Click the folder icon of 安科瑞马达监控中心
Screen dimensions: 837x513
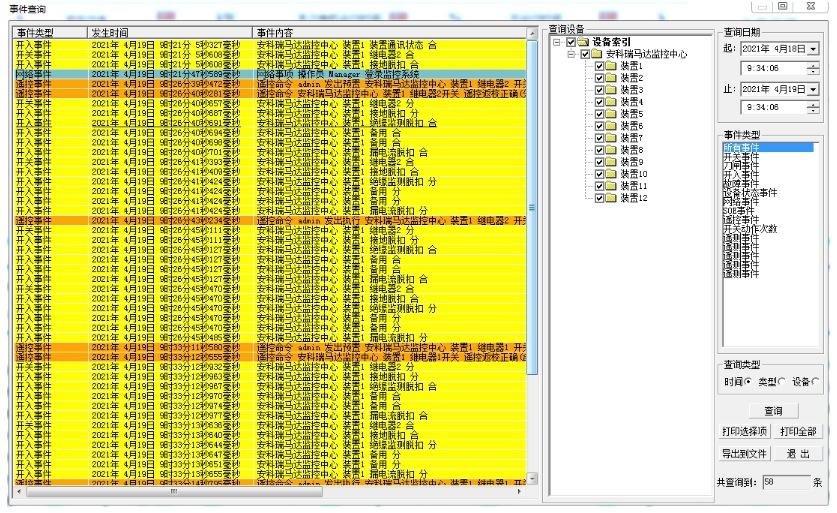(597, 54)
